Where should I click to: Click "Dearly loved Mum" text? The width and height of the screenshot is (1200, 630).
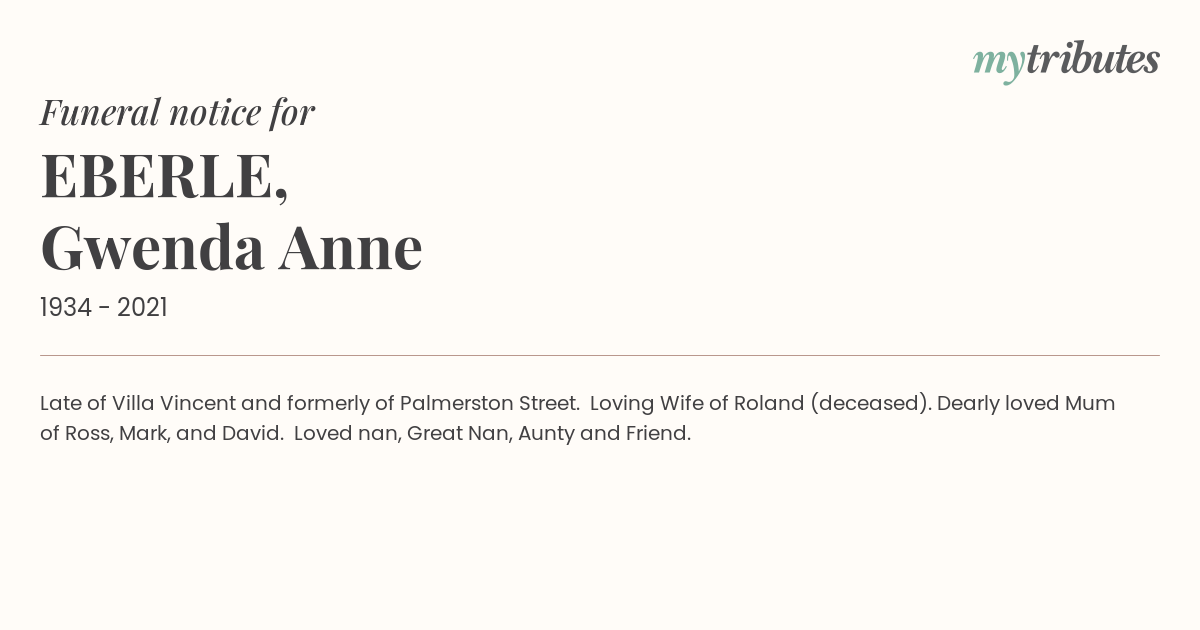coord(1026,404)
